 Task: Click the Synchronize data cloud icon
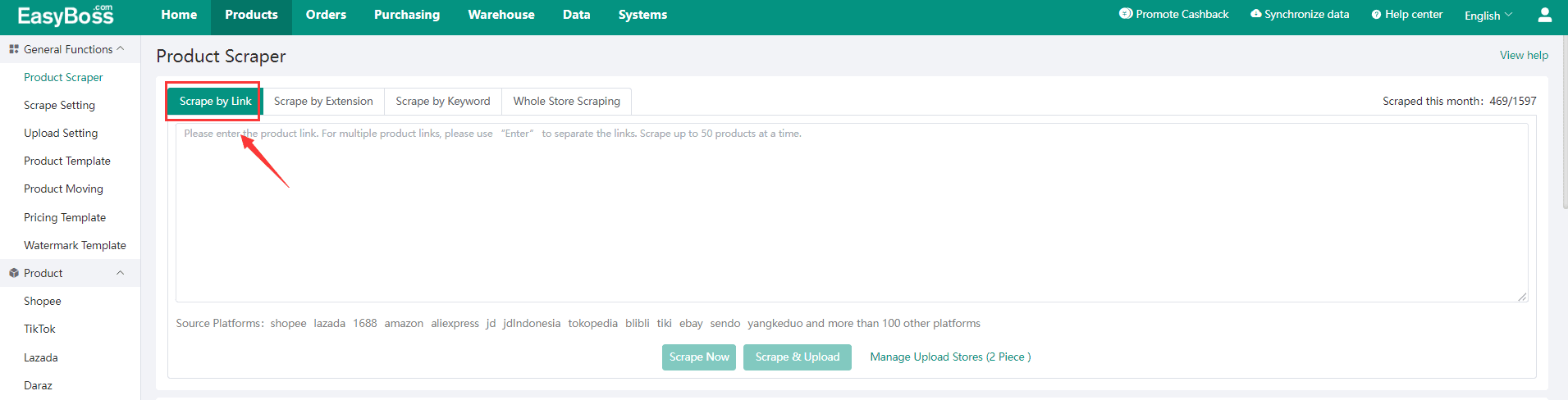point(1255,14)
